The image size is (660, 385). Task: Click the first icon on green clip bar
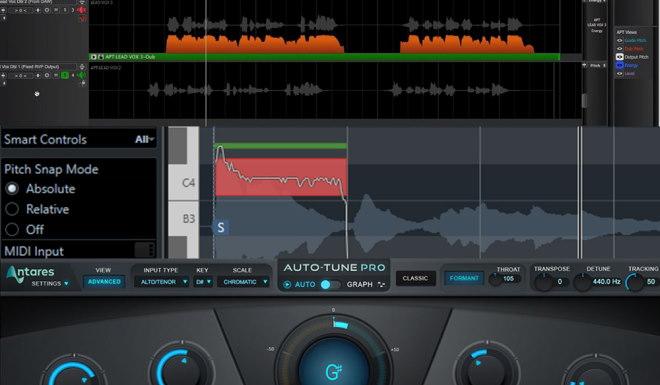click(93, 57)
